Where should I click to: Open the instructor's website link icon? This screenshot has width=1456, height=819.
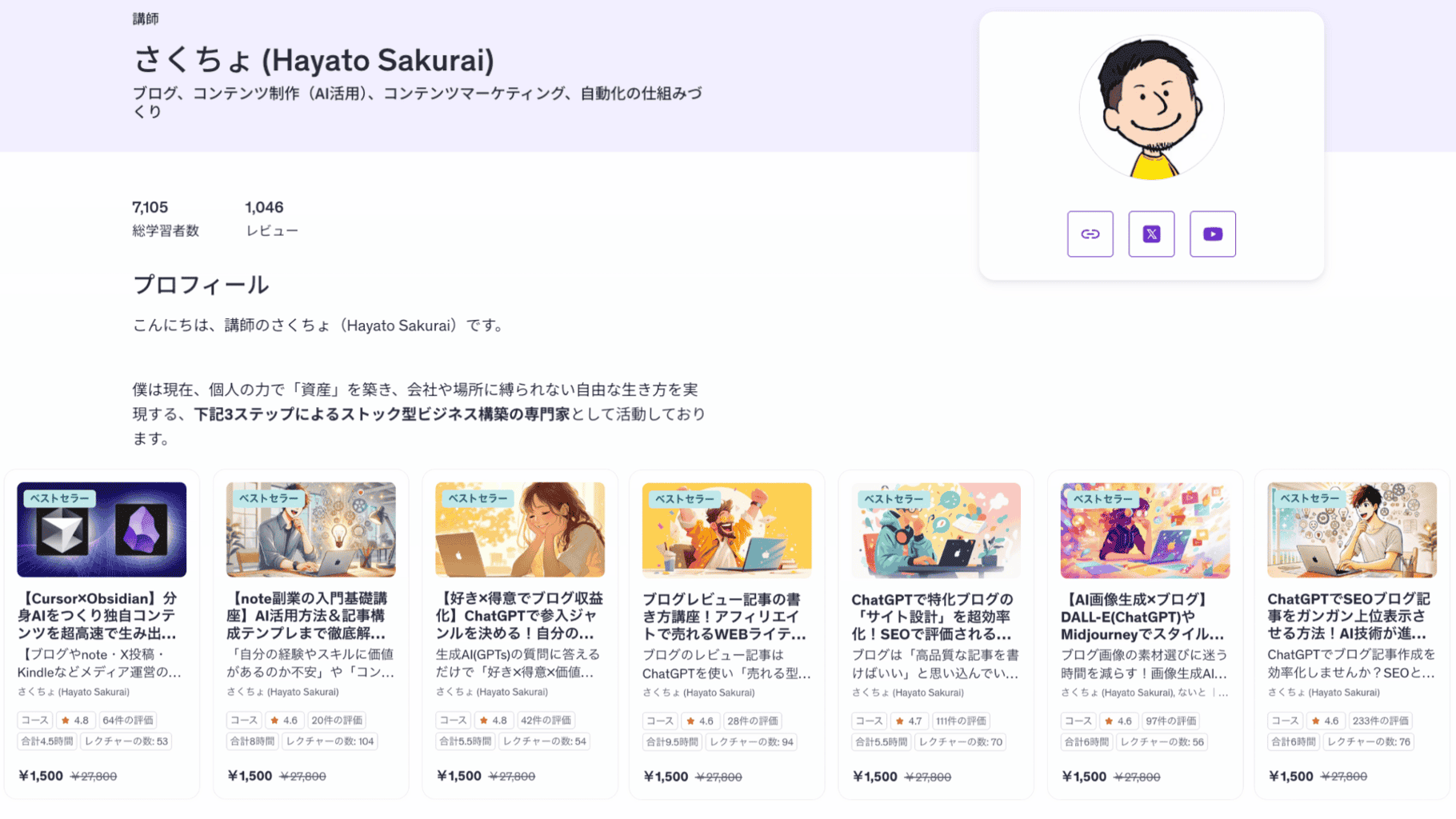[x=1090, y=234]
